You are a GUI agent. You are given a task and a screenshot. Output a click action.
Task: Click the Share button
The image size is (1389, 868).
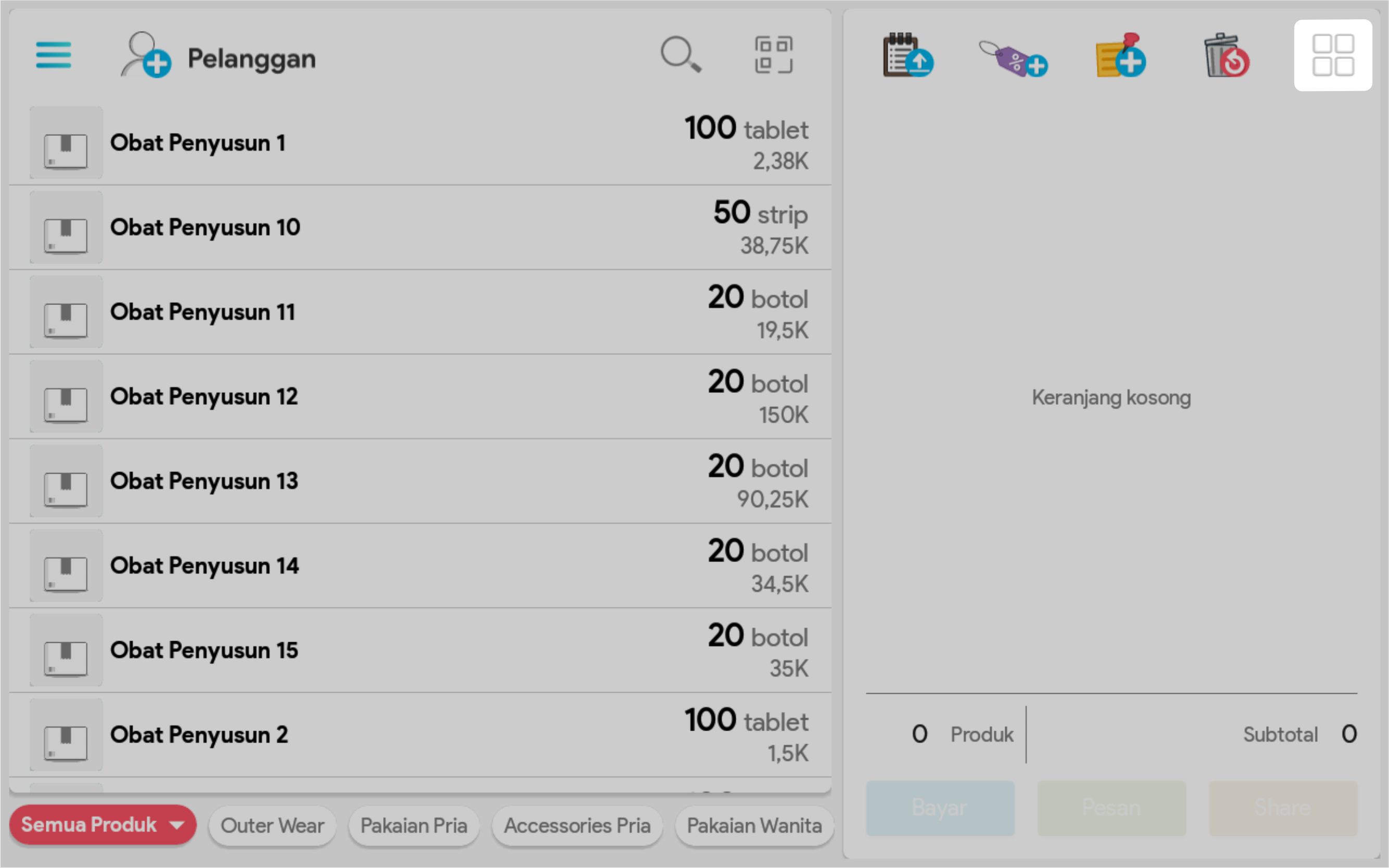pos(1283,808)
